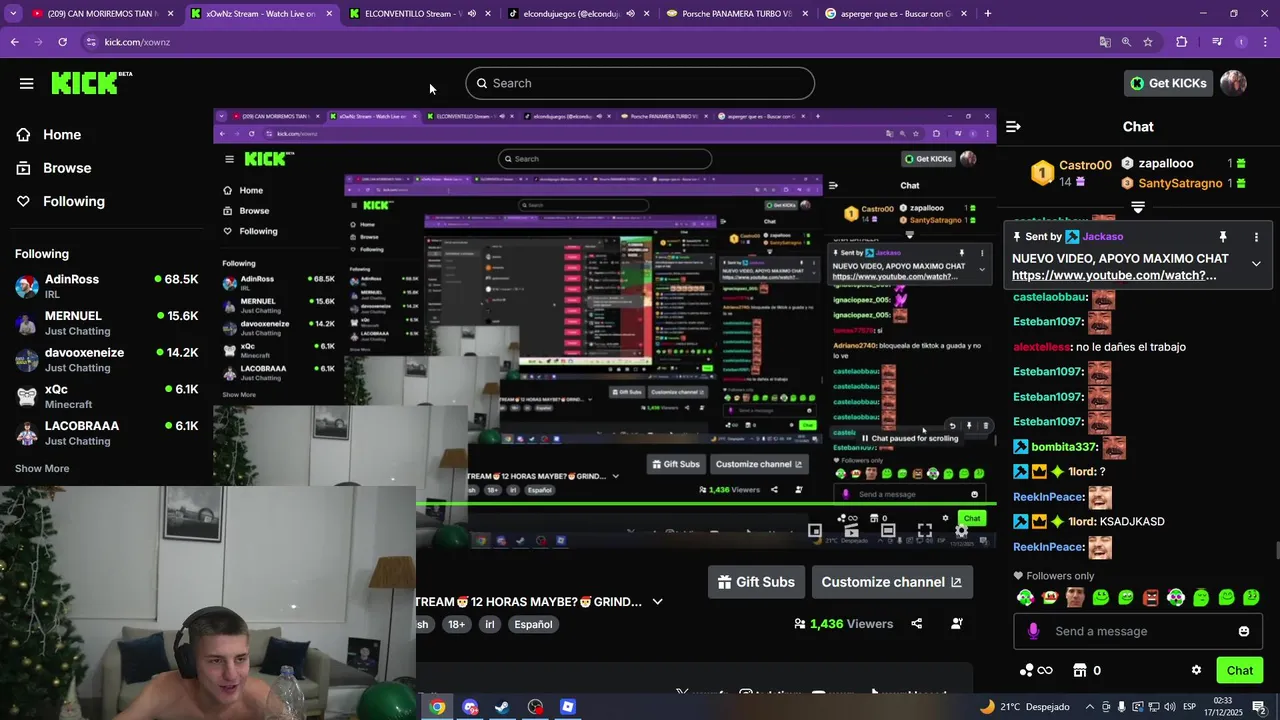
Task: Open Steam from the taskbar
Action: [x=503, y=707]
